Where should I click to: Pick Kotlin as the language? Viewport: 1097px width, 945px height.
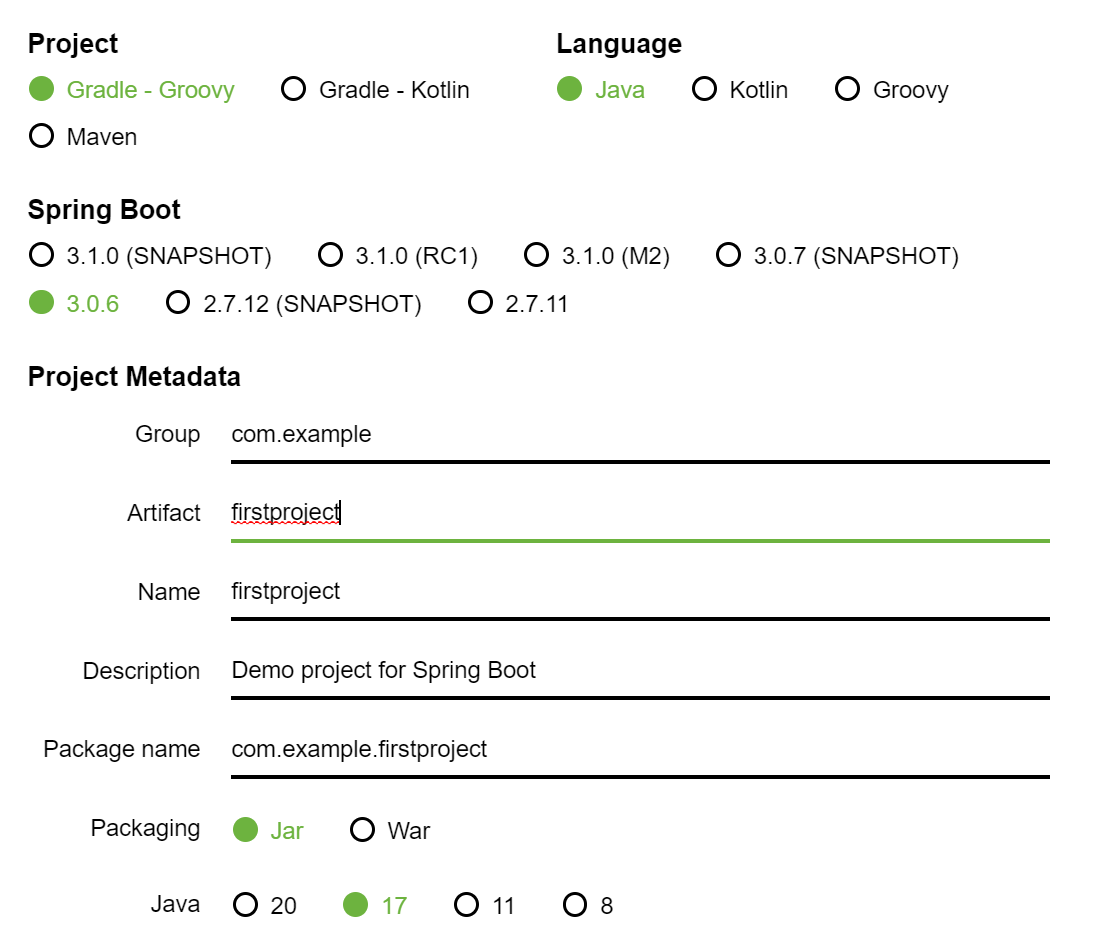(705, 90)
